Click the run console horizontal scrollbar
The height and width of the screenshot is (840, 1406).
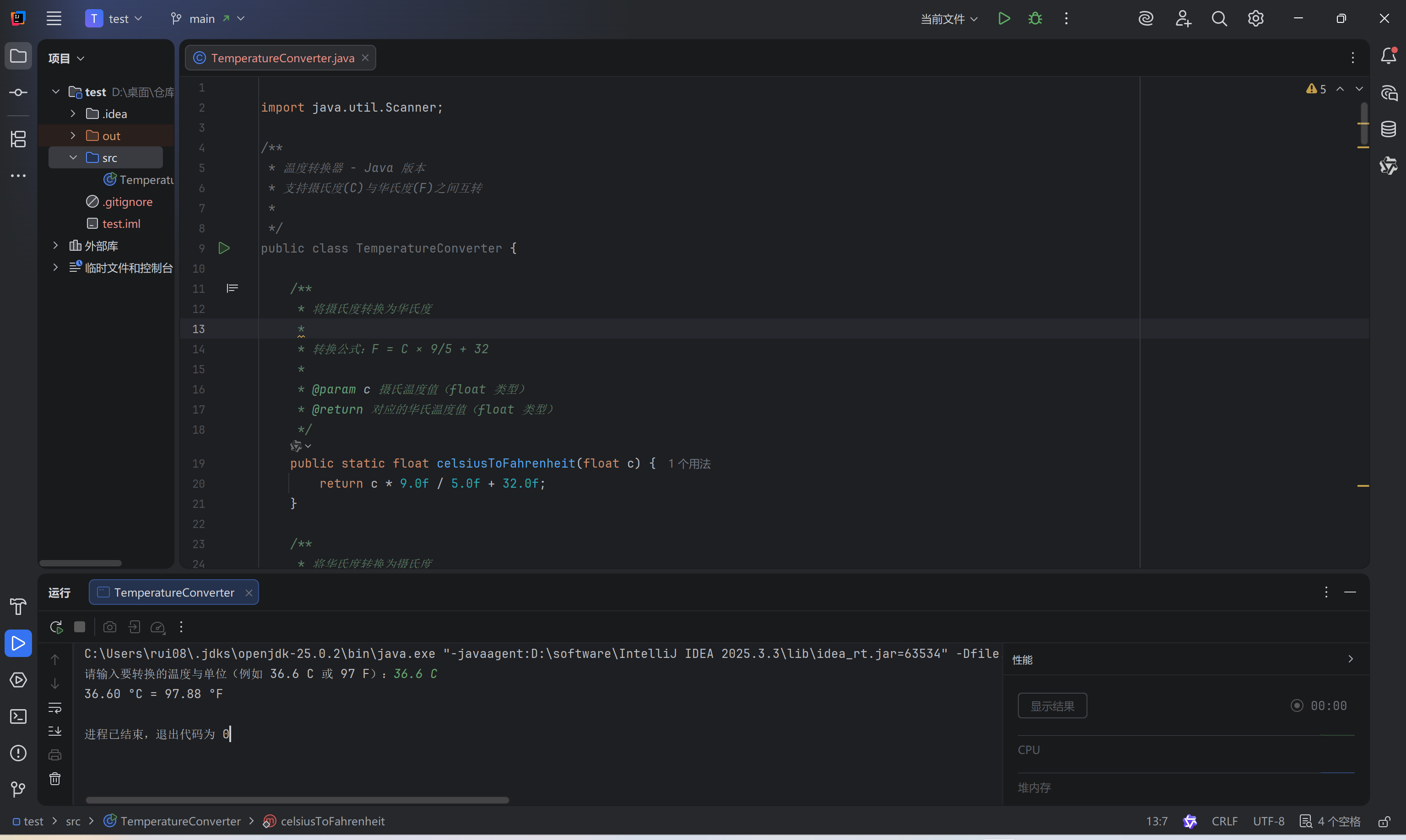(x=297, y=800)
